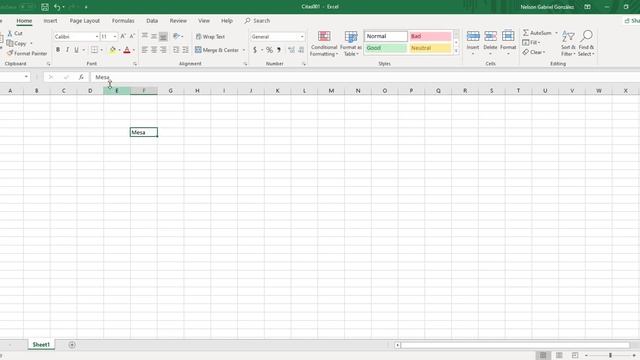
Task: Add a new sheet with the plus button
Action: (72, 345)
